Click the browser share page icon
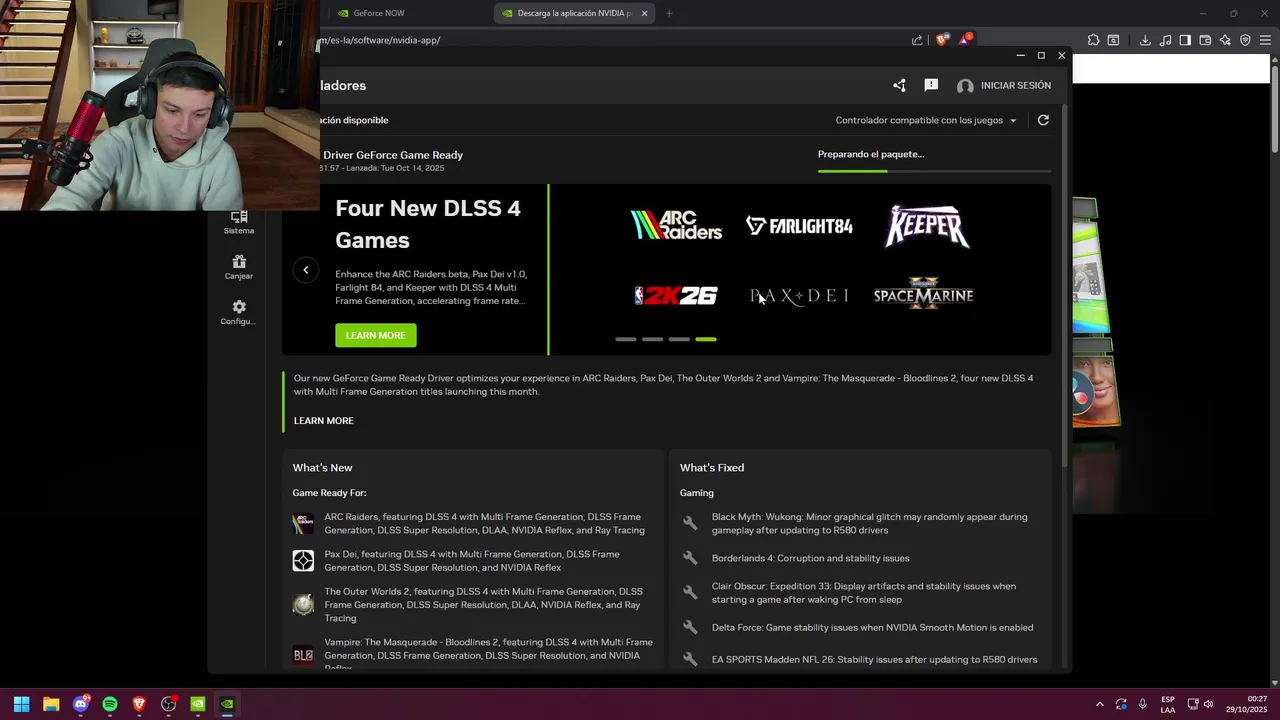1280x720 pixels. point(917,40)
